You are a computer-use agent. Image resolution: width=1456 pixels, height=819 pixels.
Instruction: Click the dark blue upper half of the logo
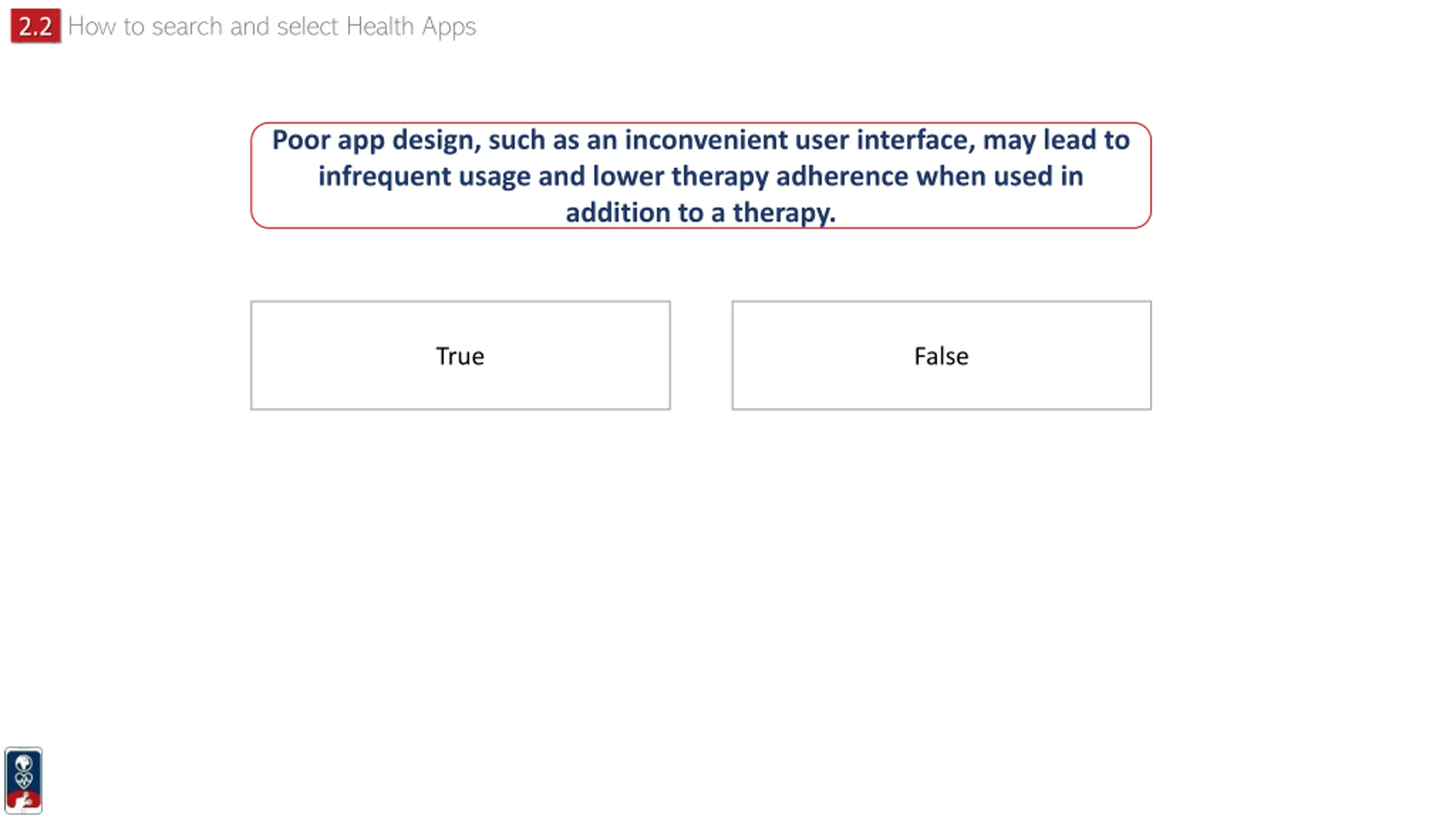pyautogui.click(x=23, y=771)
